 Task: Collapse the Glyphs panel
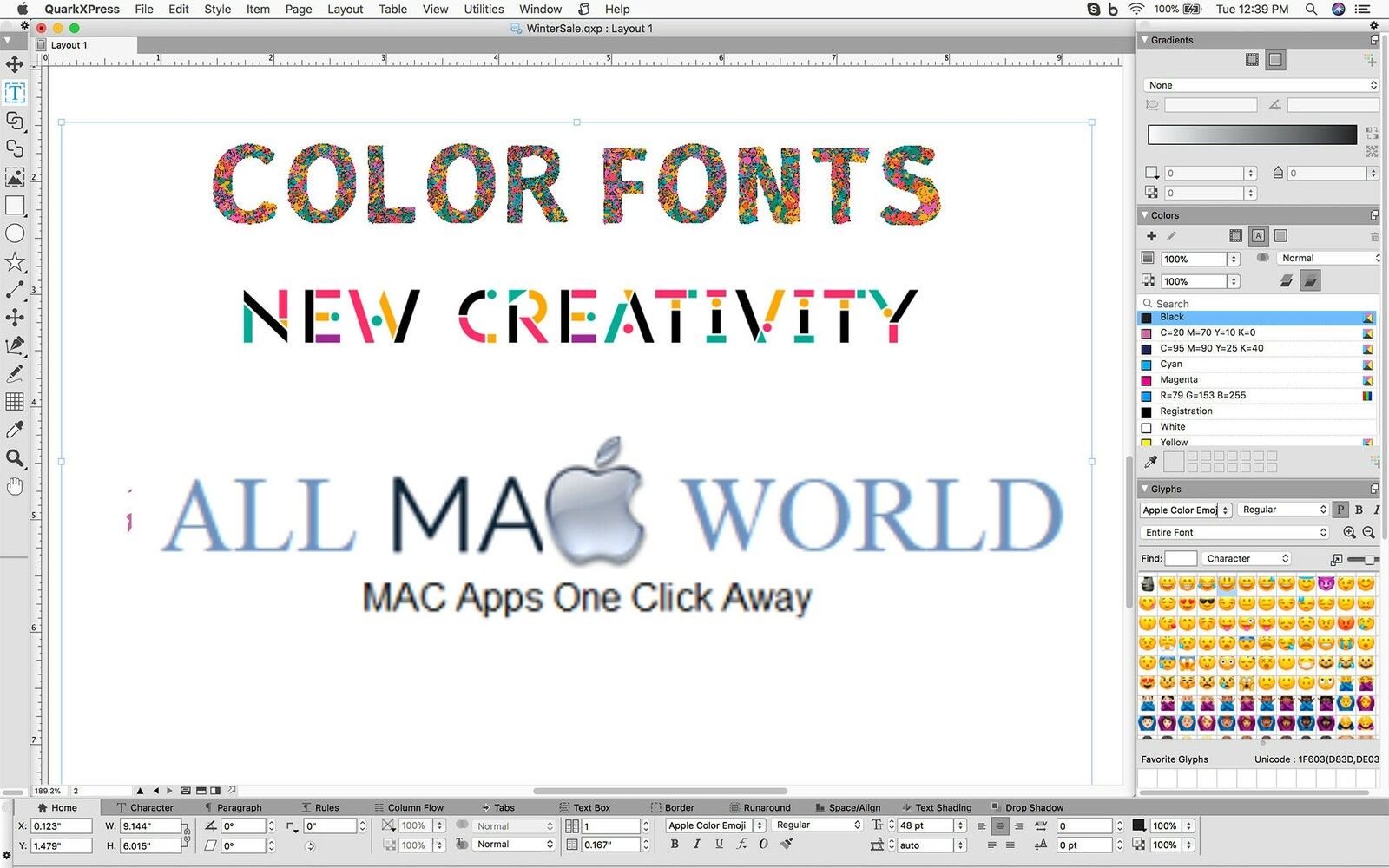[1144, 489]
